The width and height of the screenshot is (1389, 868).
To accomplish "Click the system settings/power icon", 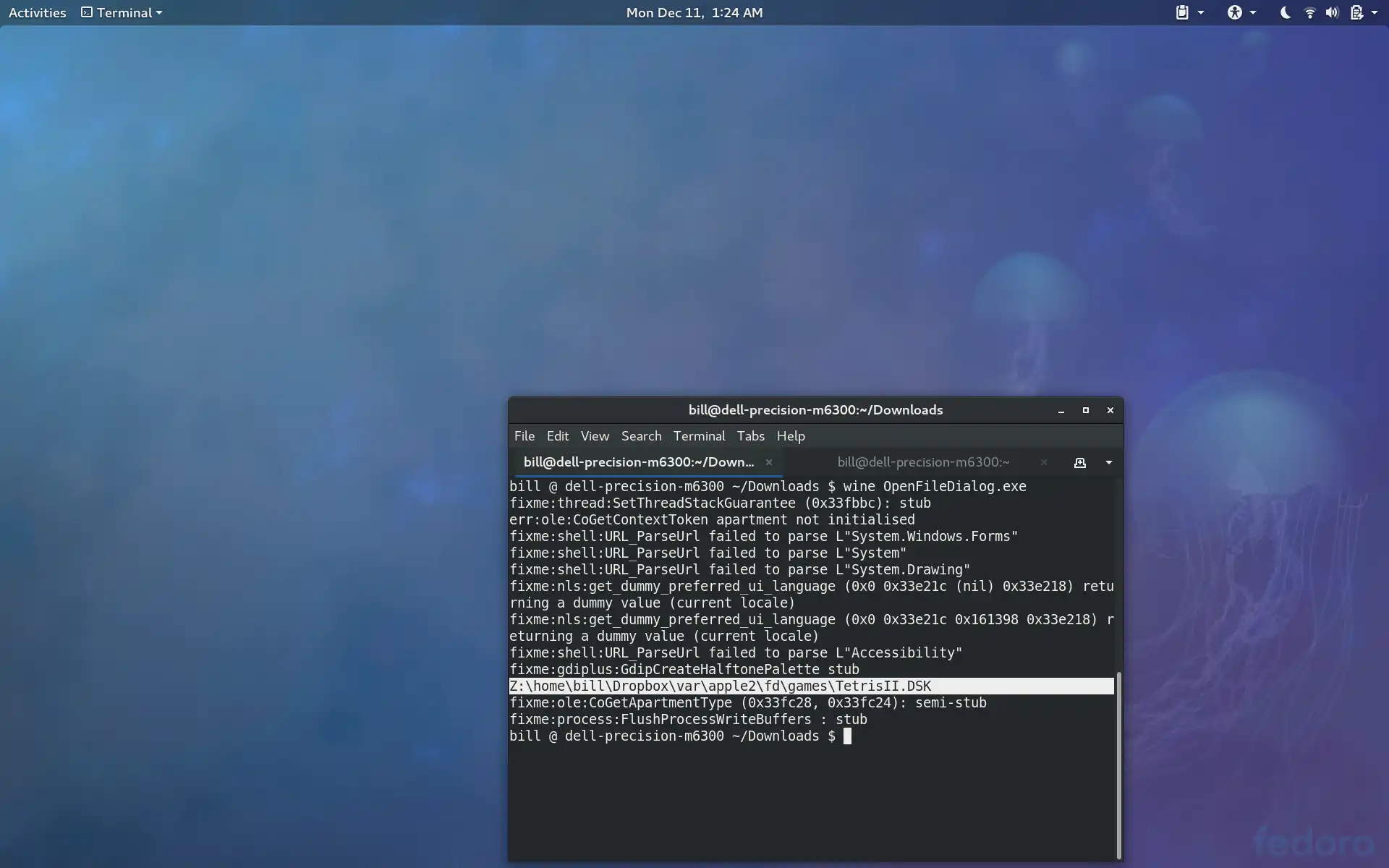I will point(1358,11).
